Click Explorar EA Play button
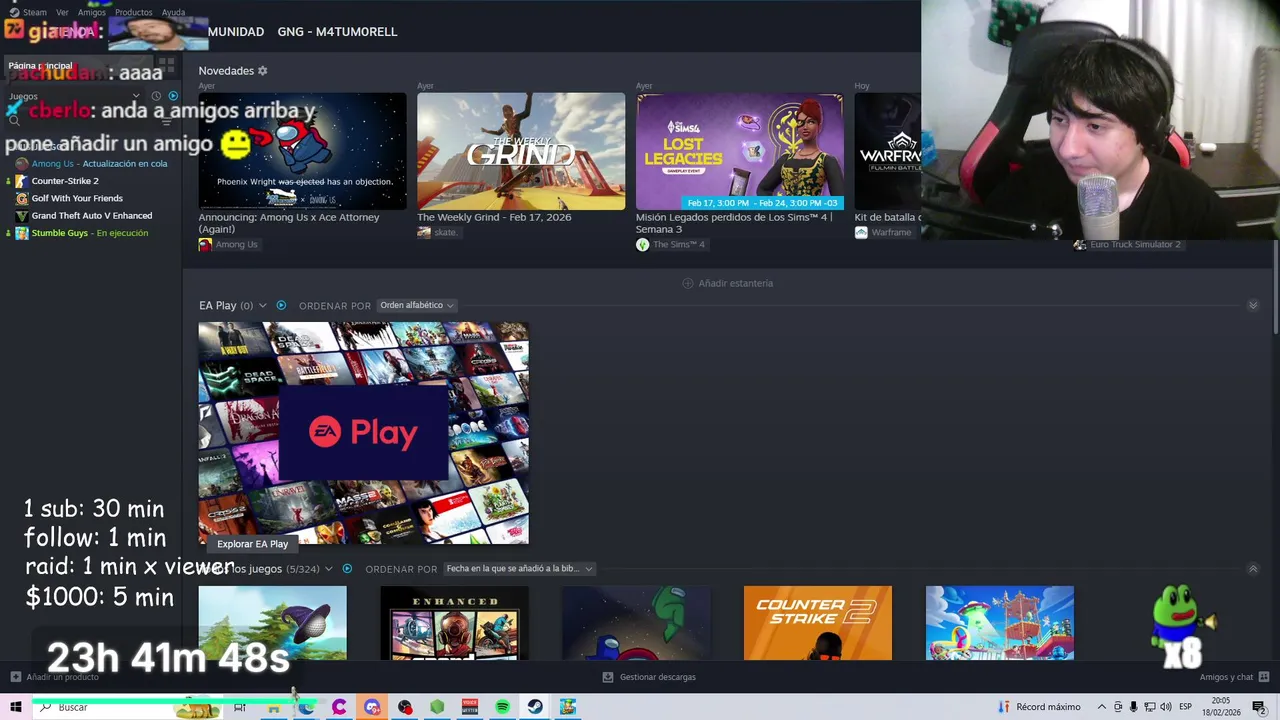This screenshot has height=720, width=1280. click(x=252, y=544)
